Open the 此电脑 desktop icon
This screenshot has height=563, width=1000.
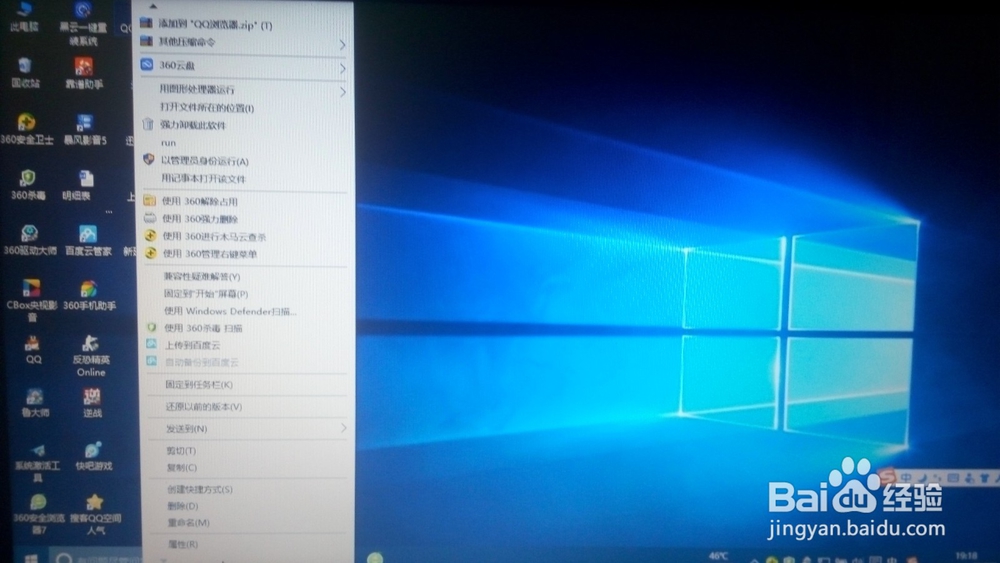(x=24, y=17)
